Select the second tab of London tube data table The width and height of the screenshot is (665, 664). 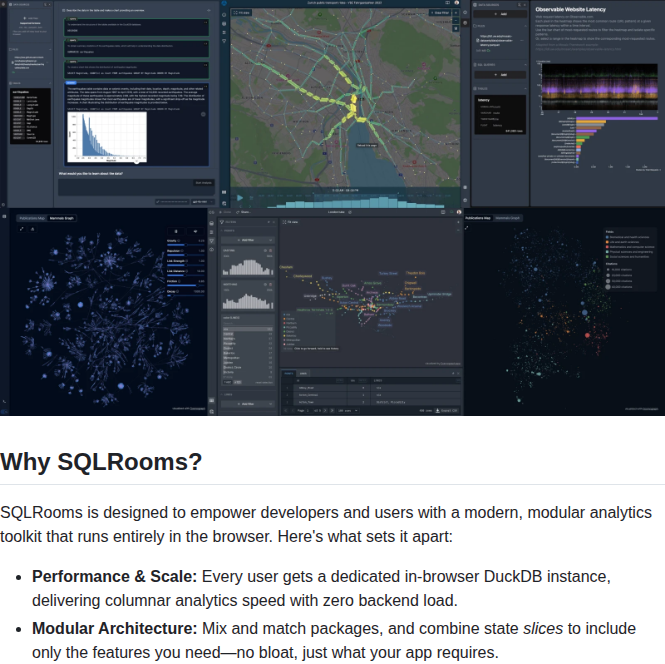(303, 373)
